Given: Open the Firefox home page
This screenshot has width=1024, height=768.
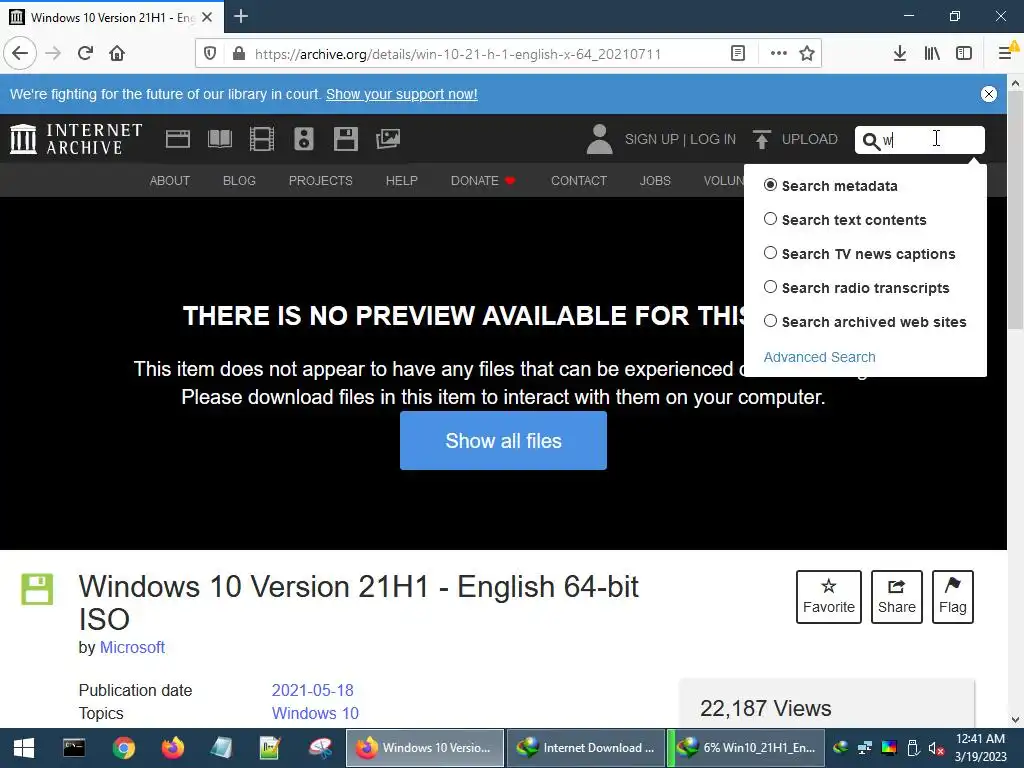Looking at the screenshot, I should tap(117, 54).
